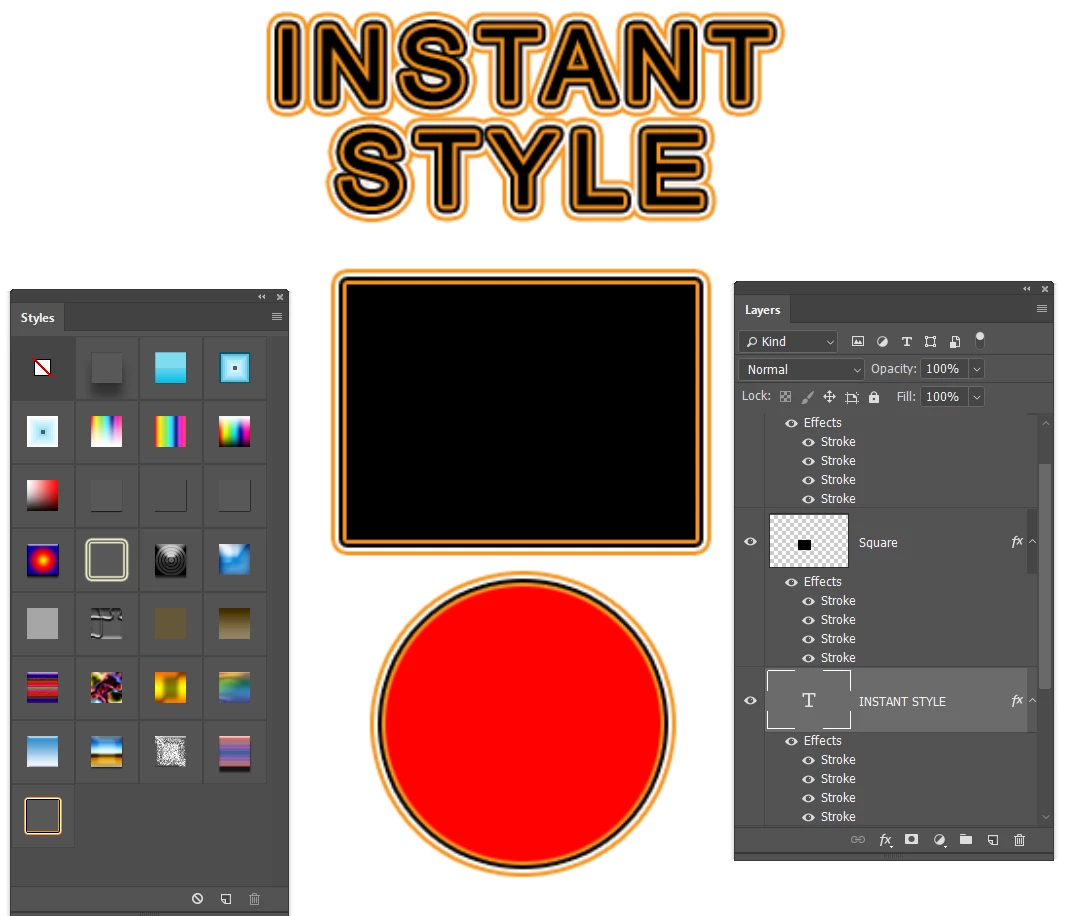
Task: Click Link layers icon in Layers footer
Action: coord(858,840)
